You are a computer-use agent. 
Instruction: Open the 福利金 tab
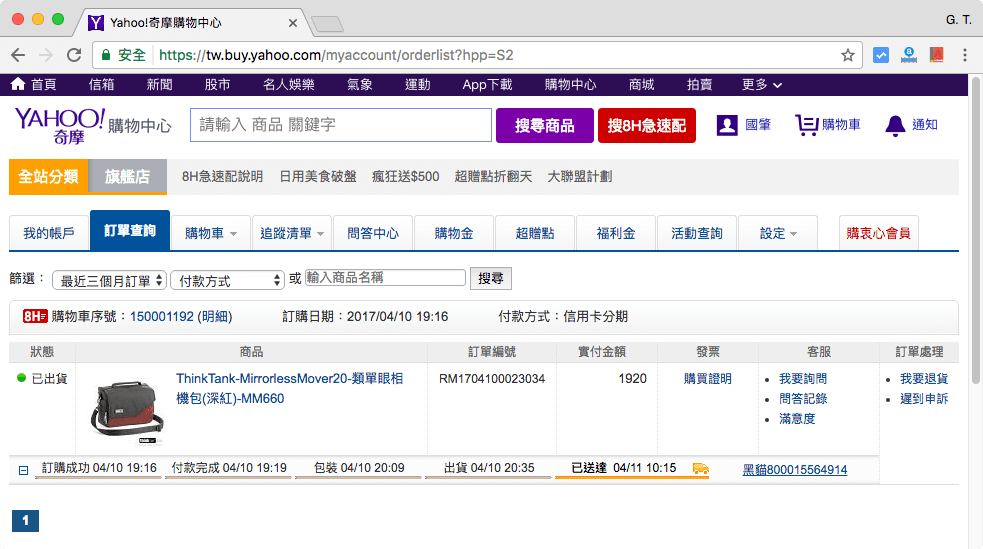[616, 233]
